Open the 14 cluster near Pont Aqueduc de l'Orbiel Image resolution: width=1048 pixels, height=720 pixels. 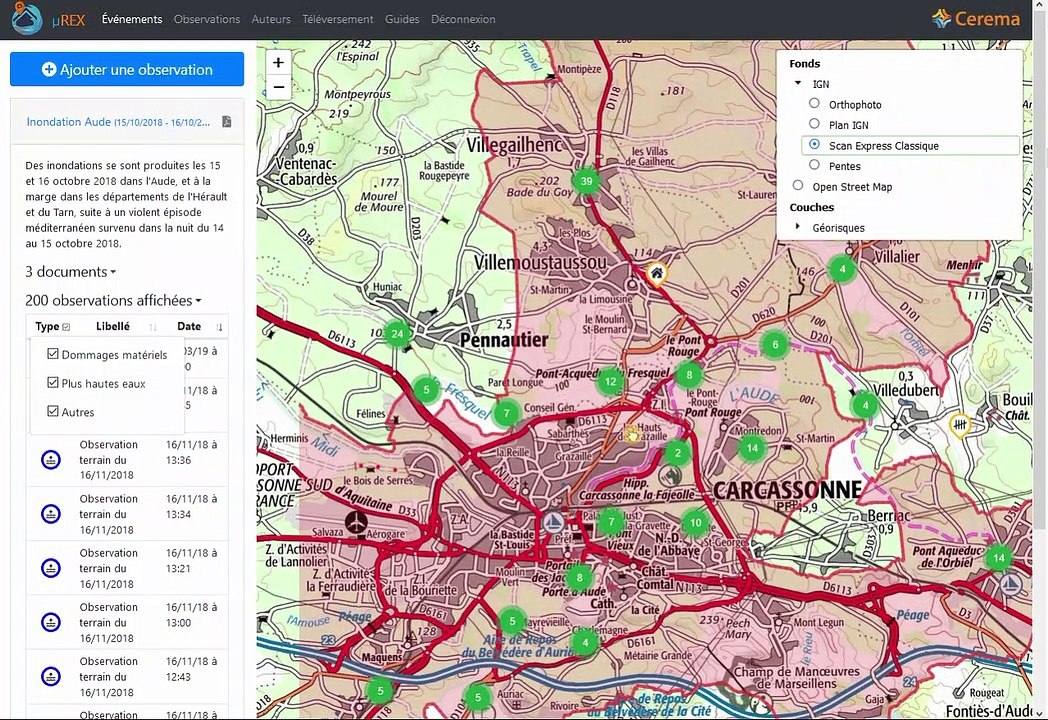tap(999, 558)
